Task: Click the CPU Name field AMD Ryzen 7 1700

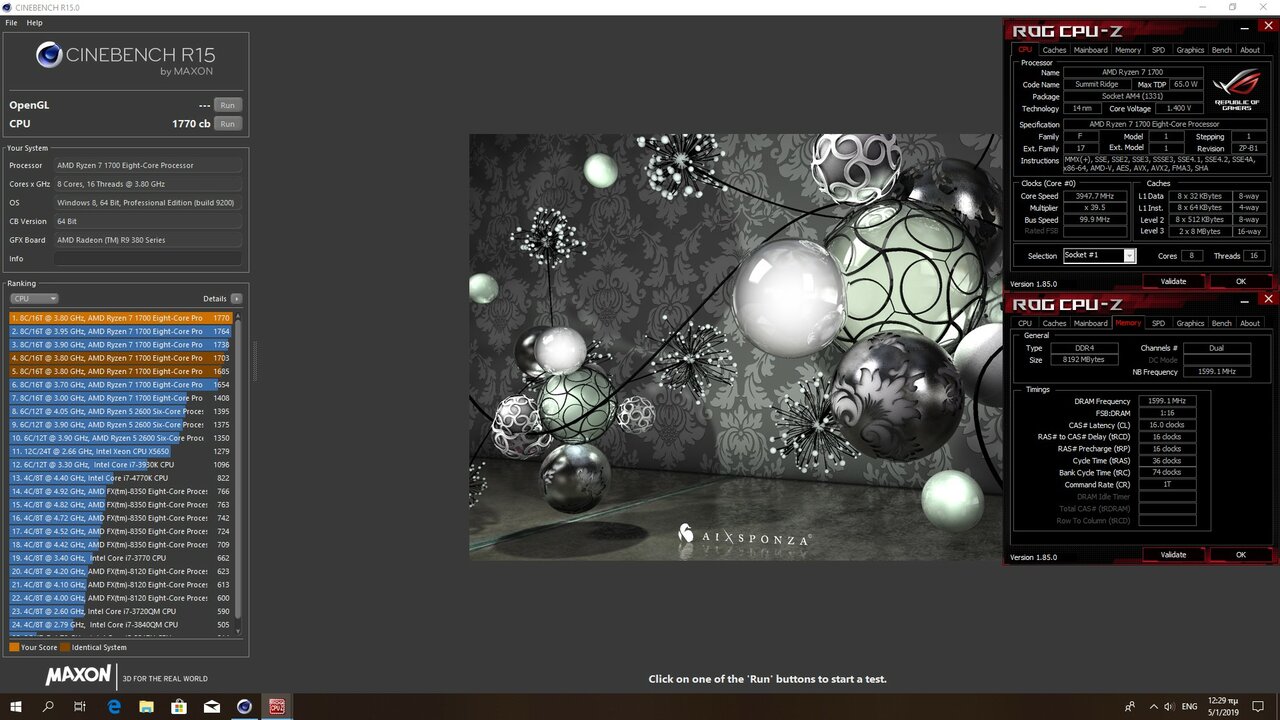Action: click(x=1132, y=73)
